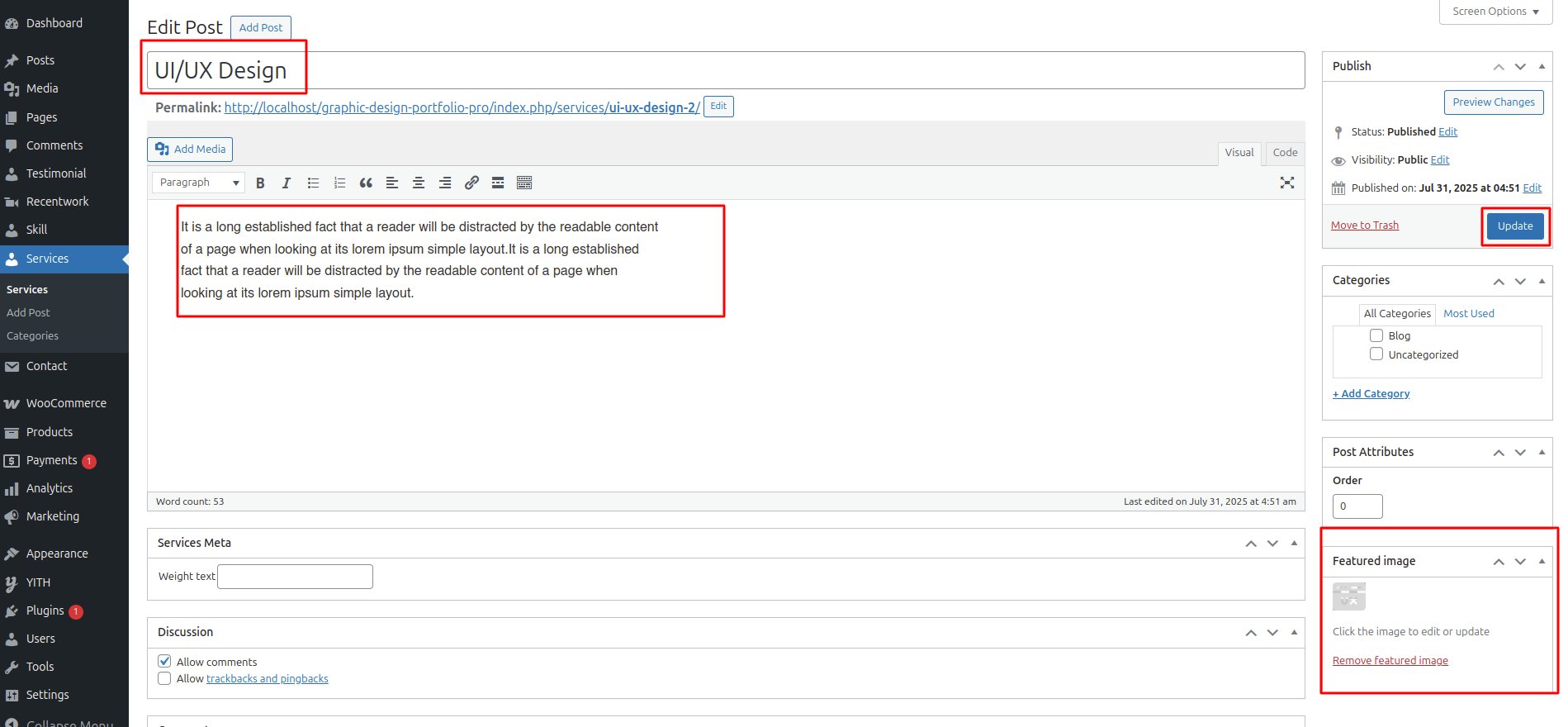Open the insert link tool

coord(471,183)
